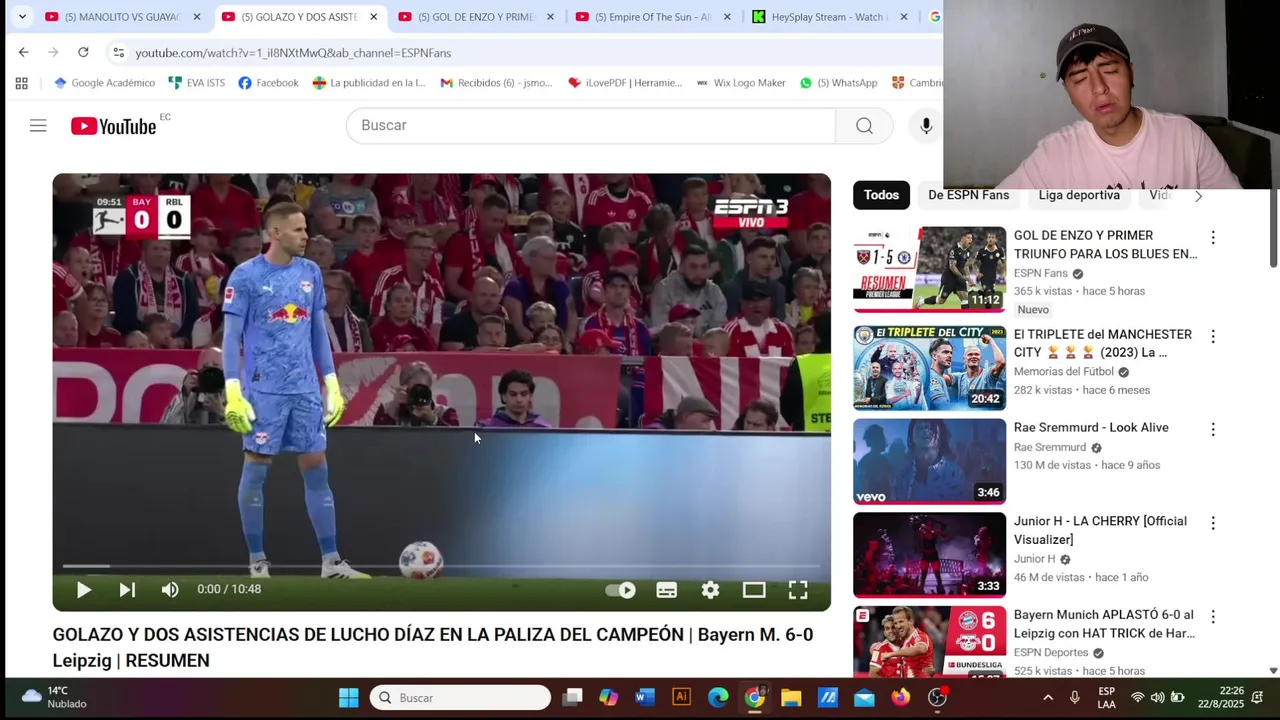Close the MANOLITO VS GUAYAC tab
Screen dimensions: 1280x720
tap(197, 17)
